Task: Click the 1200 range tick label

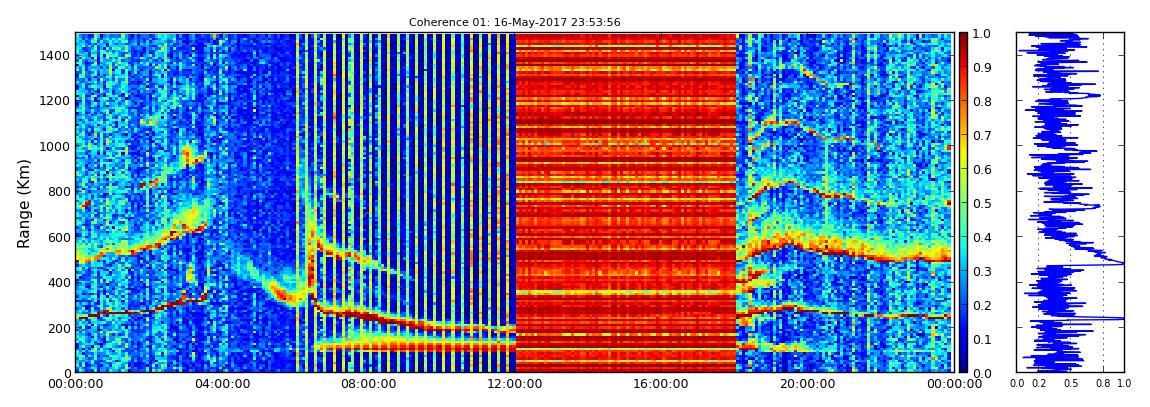Action: point(55,100)
